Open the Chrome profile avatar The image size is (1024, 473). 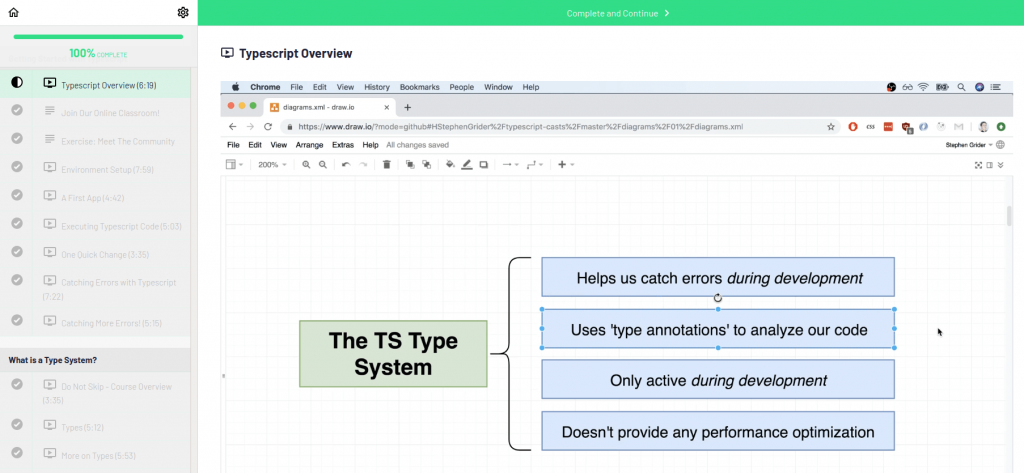point(984,127)
